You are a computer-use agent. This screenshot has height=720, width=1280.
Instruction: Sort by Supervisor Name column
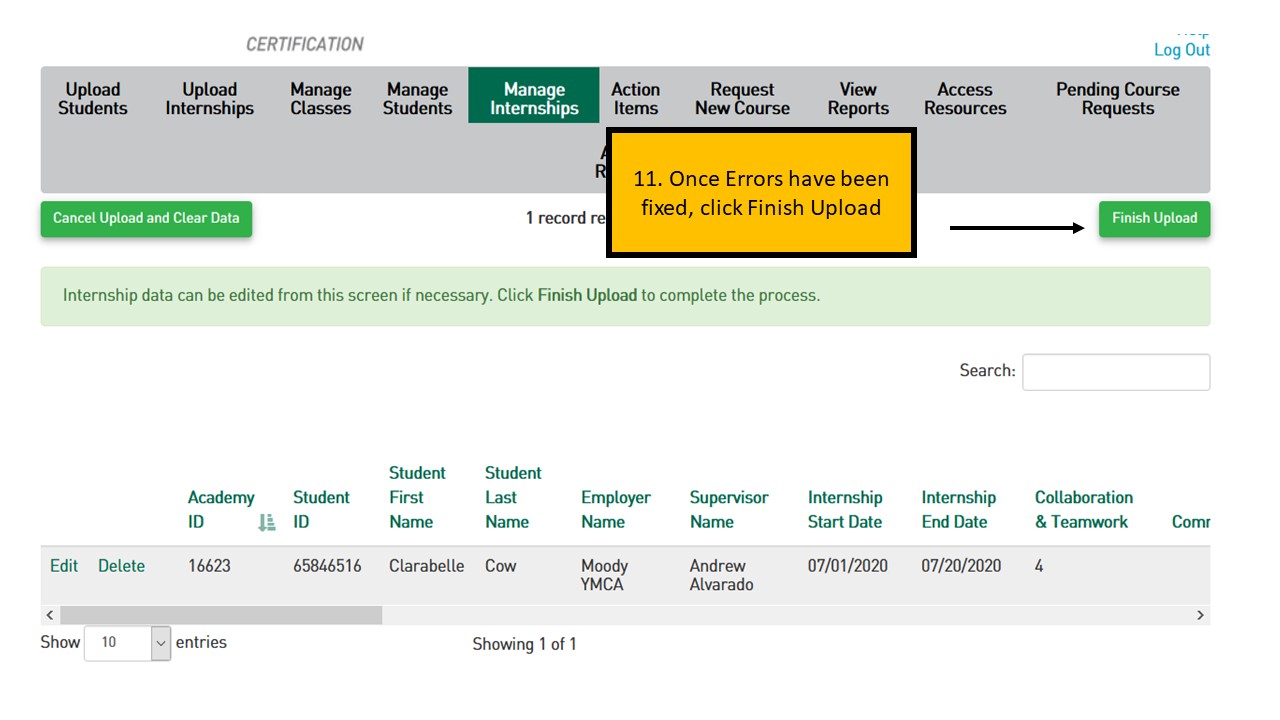point(729,509)
